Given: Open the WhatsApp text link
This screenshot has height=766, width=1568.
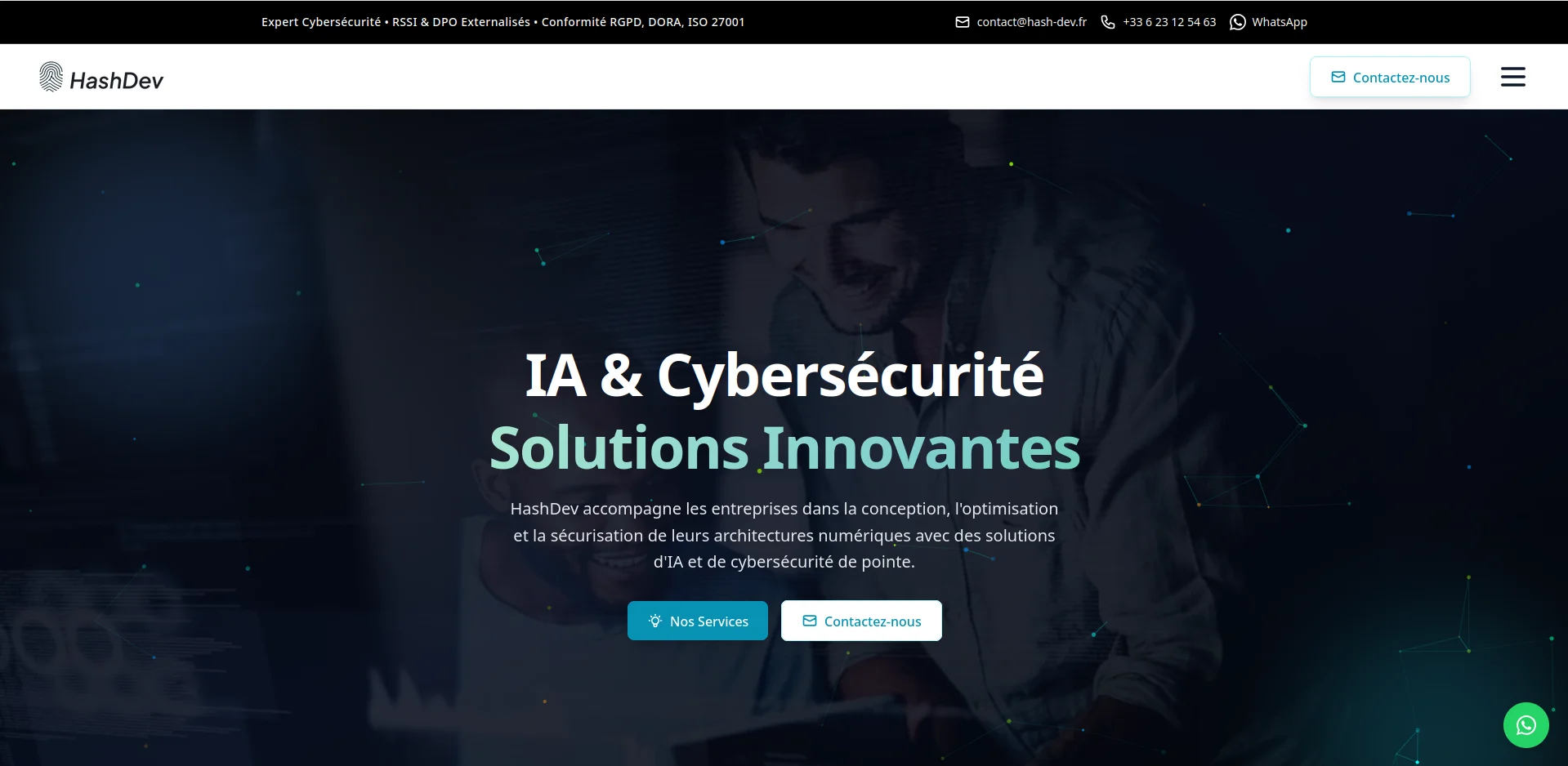Looking at the screenshot, I should (1280, 22).
